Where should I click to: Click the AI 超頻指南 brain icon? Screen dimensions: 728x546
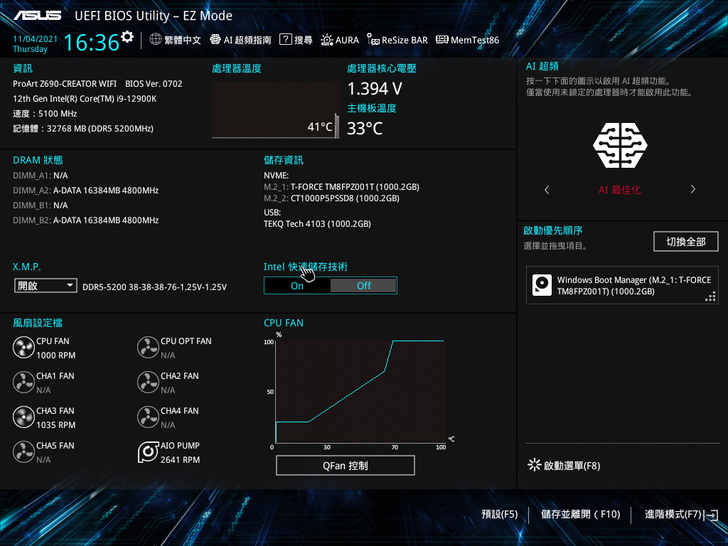[x=215, y=39]
